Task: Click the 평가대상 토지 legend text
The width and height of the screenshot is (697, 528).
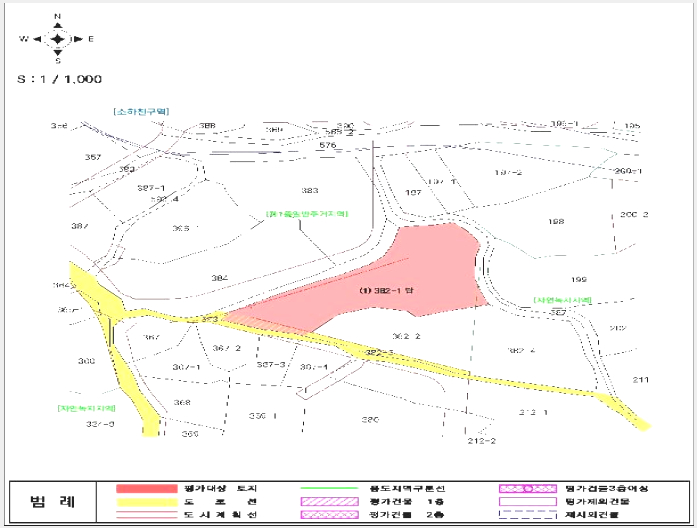Action: point(220,488)
